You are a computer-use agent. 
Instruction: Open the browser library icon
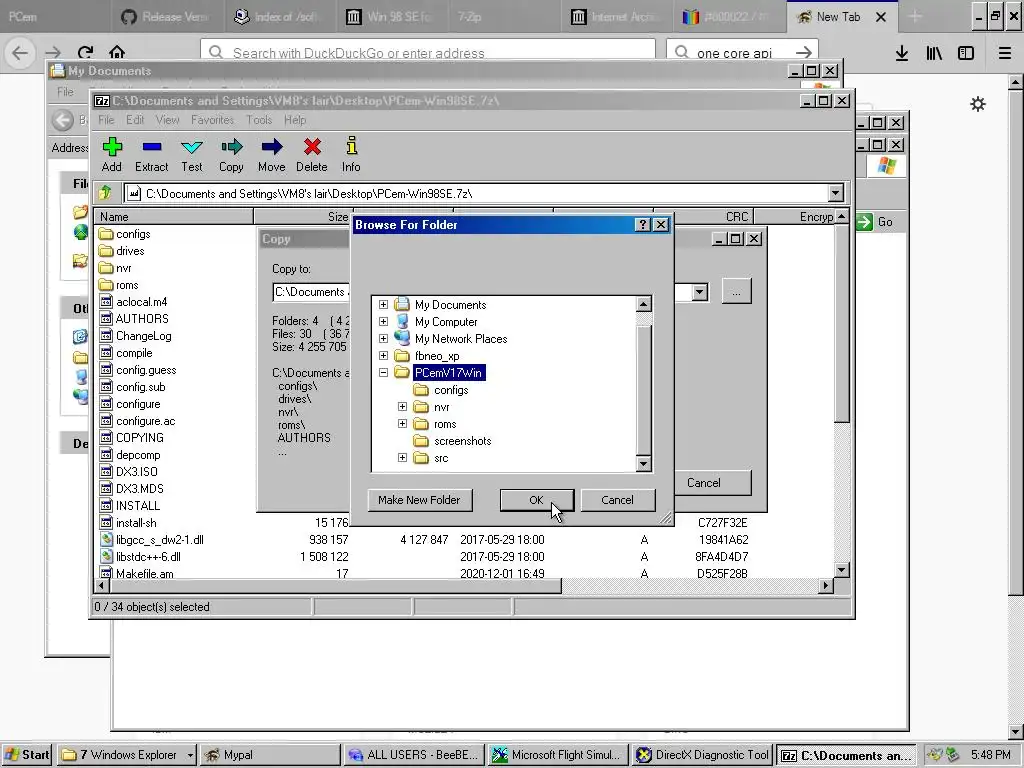coord(934,53)
